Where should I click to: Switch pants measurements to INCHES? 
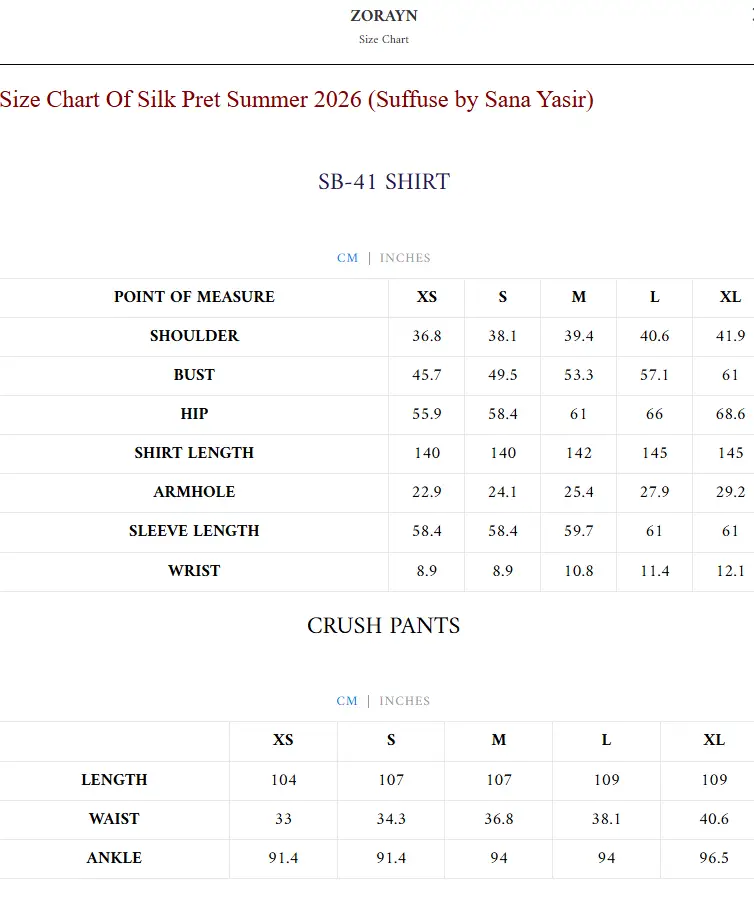(x=404, y=701)
